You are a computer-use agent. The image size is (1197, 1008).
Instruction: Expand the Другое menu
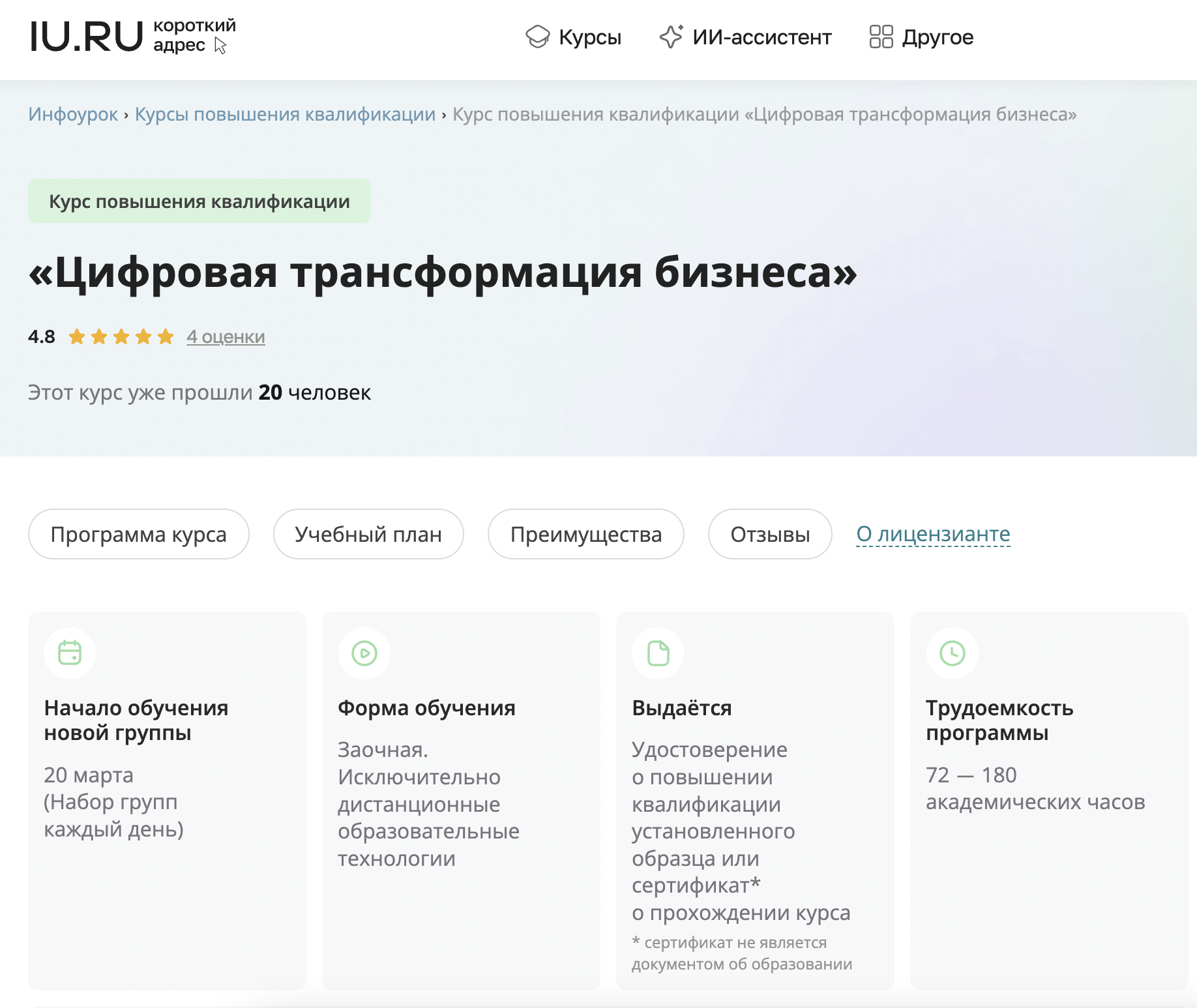pos(937,37)
